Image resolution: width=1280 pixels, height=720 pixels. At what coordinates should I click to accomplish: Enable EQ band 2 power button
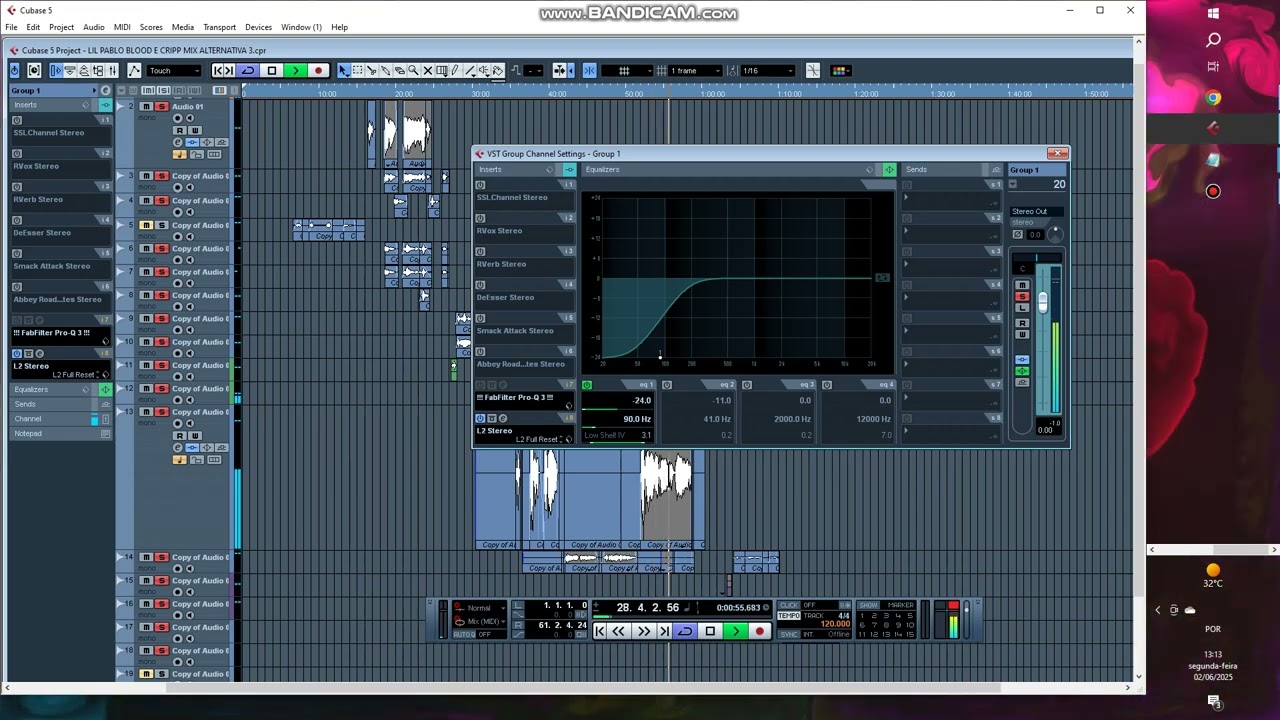[x=667, y=385]
